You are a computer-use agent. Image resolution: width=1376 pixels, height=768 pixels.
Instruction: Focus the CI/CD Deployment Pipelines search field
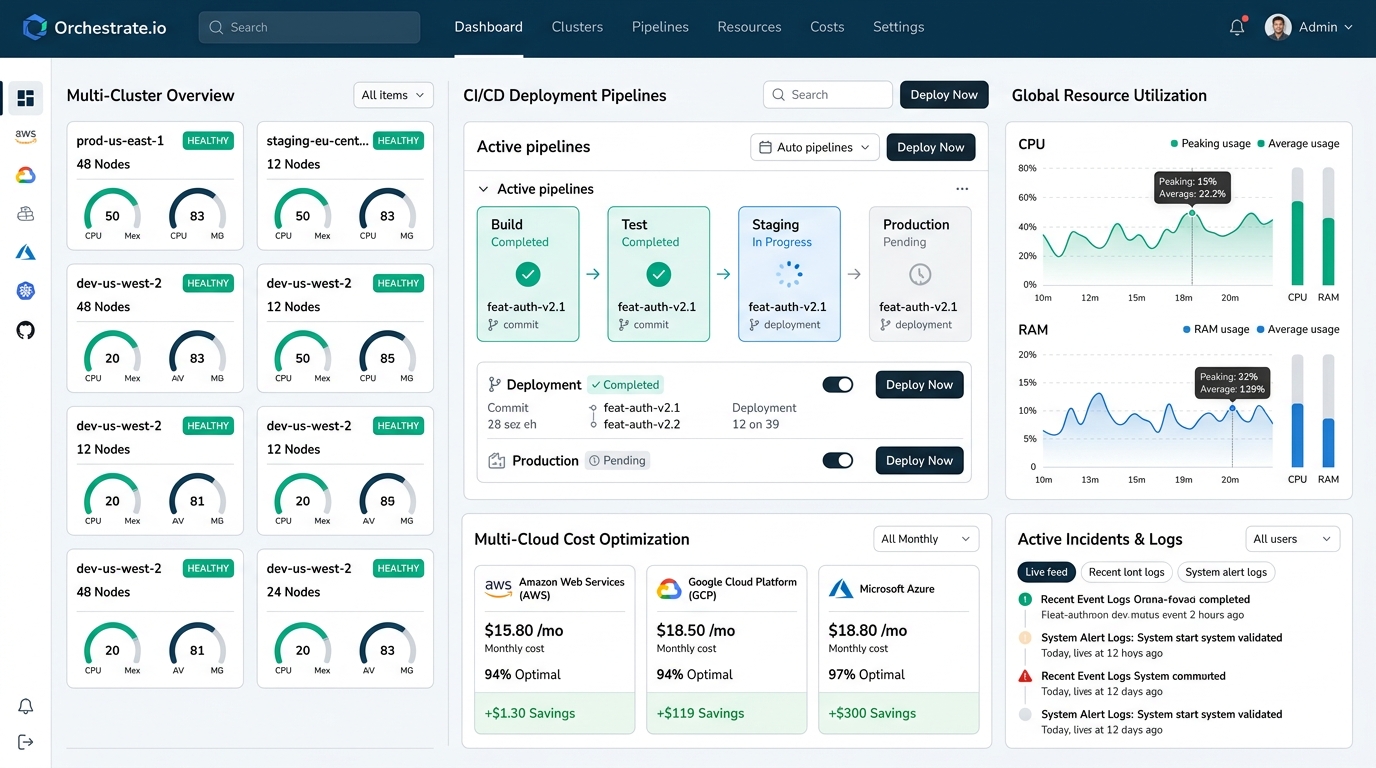click(828, 95)
